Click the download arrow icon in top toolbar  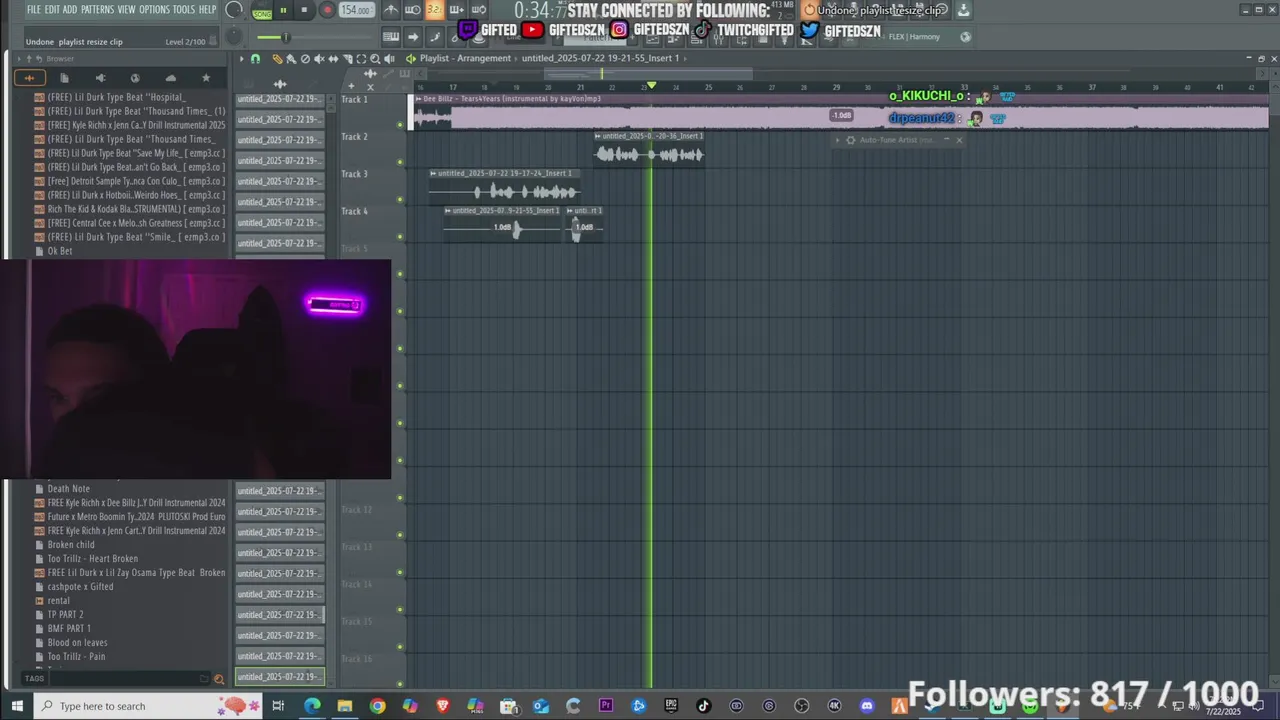coord(963,10)
